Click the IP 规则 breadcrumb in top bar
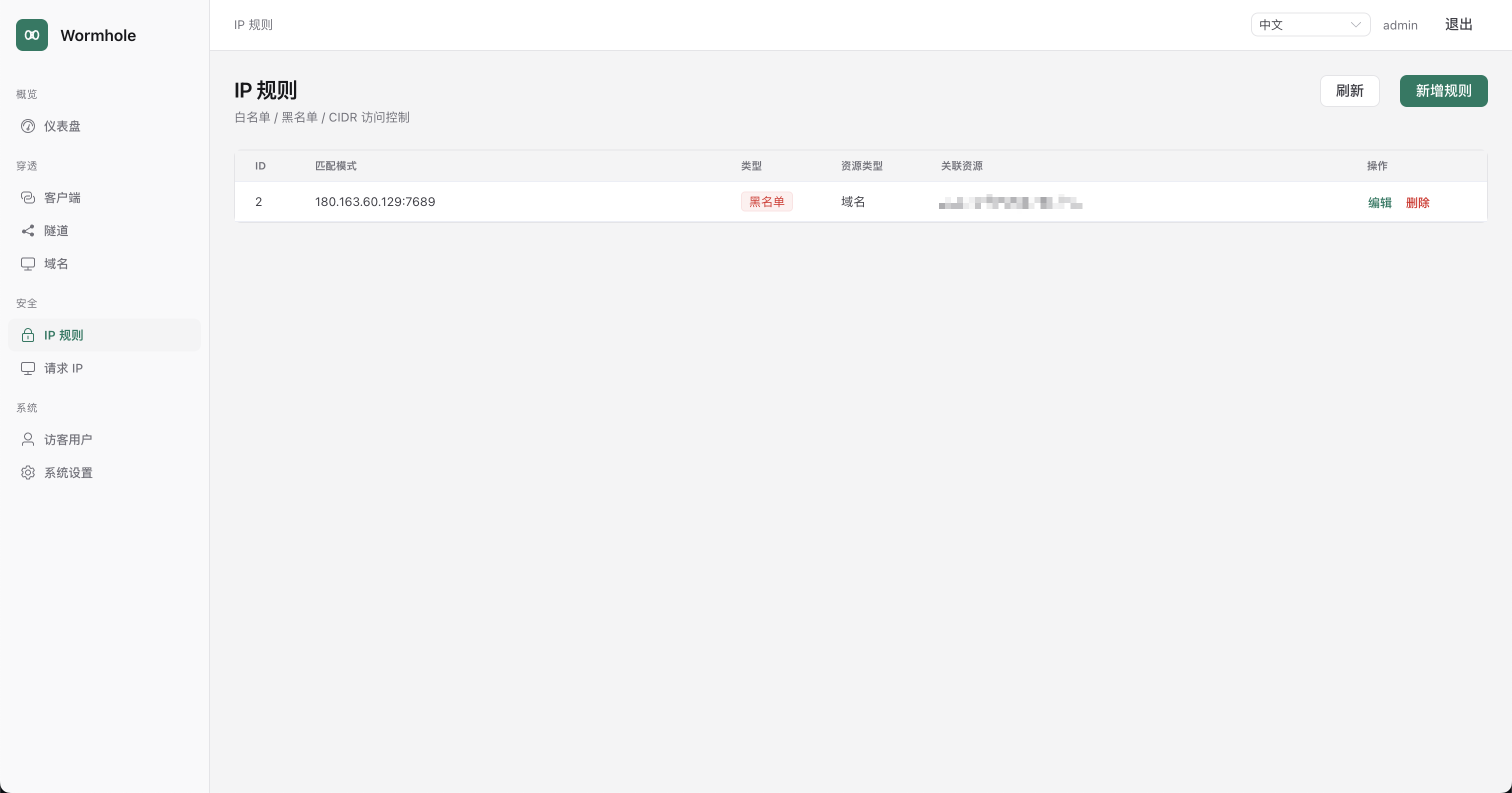Viewport: 1512px width, 793px height. coord(253,24)
